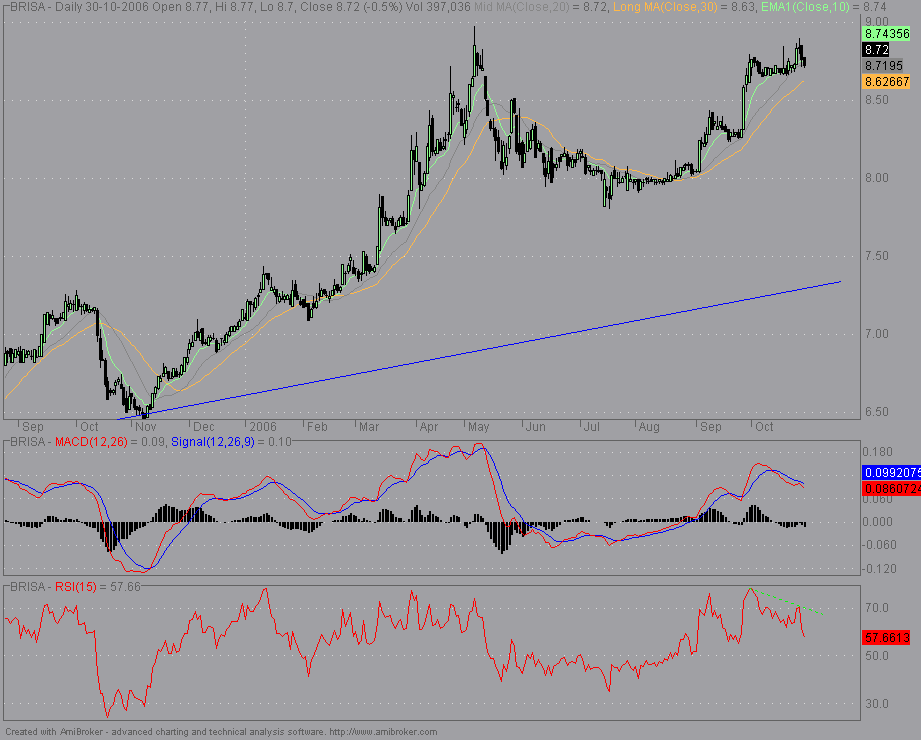This screenshot has width=921, height=740.
Task: Click the Feb month label on time axis
Action: 317,427
